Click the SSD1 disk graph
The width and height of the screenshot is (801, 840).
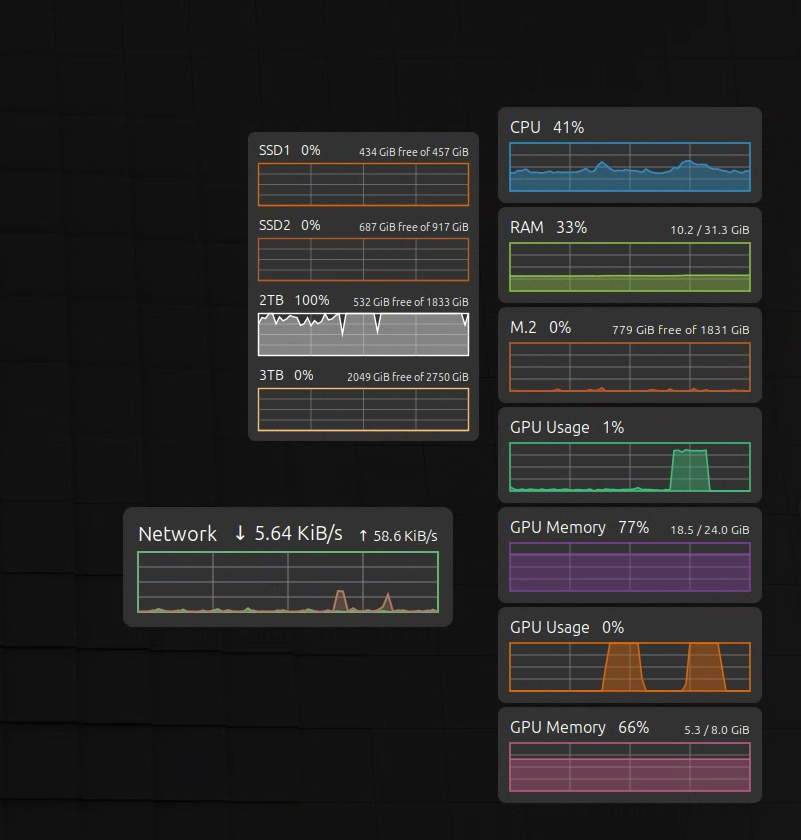(363, 184)
